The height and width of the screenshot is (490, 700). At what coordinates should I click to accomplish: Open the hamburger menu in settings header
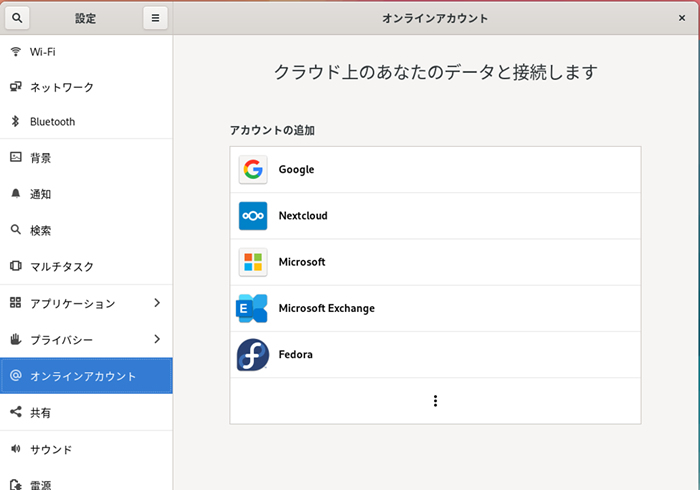[x=155, y=18]
